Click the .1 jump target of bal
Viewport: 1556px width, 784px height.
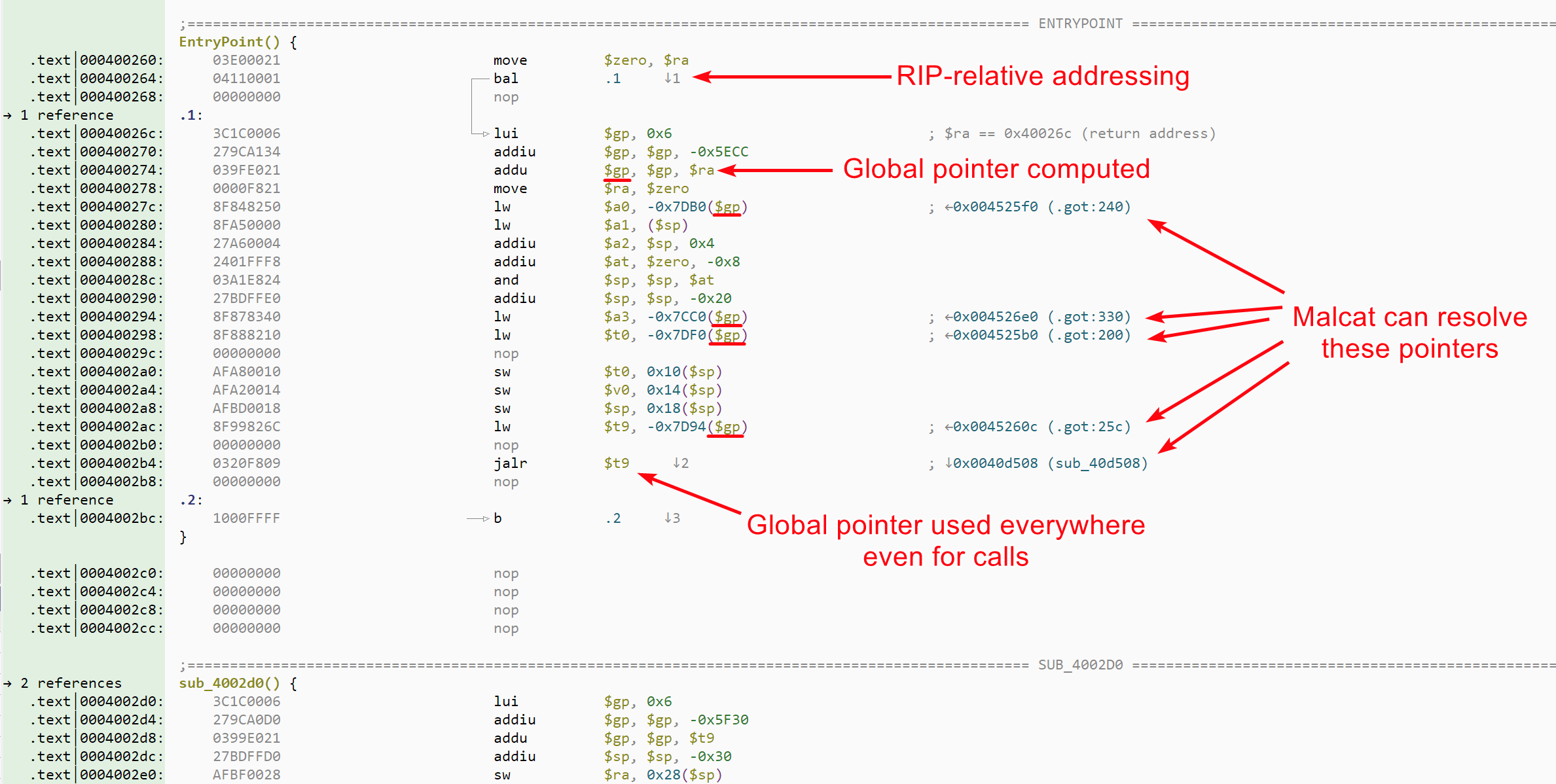coord(613,79)
